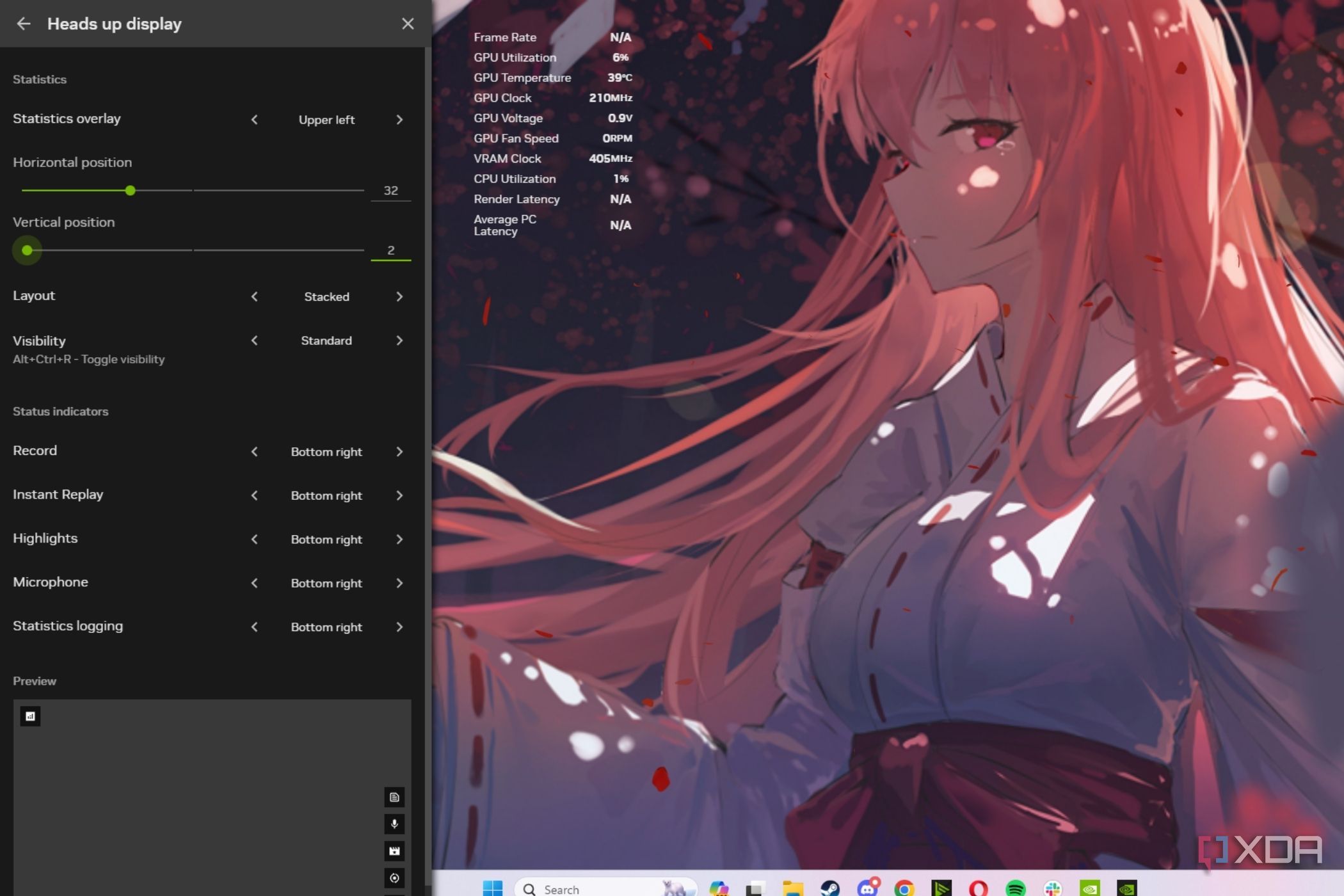This screenshot has width=1344, height=896.
Task: Open the Opera browser from the taskbar
Action: tap(979, 888)
